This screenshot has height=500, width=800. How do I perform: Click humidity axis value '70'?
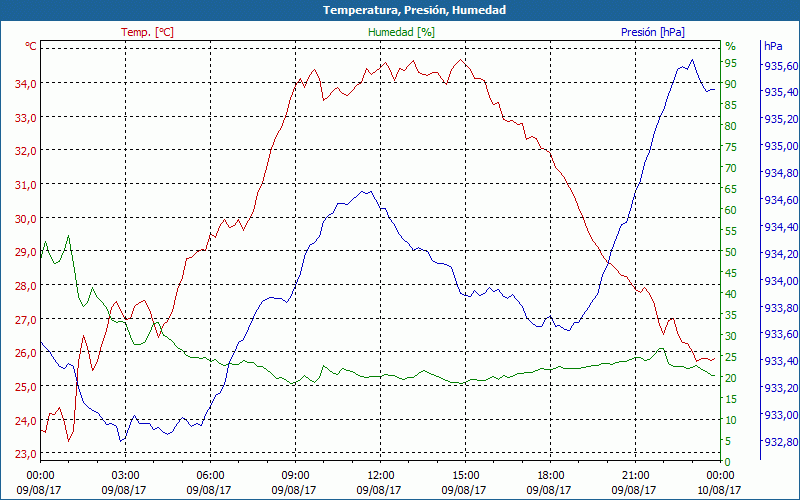731,168
